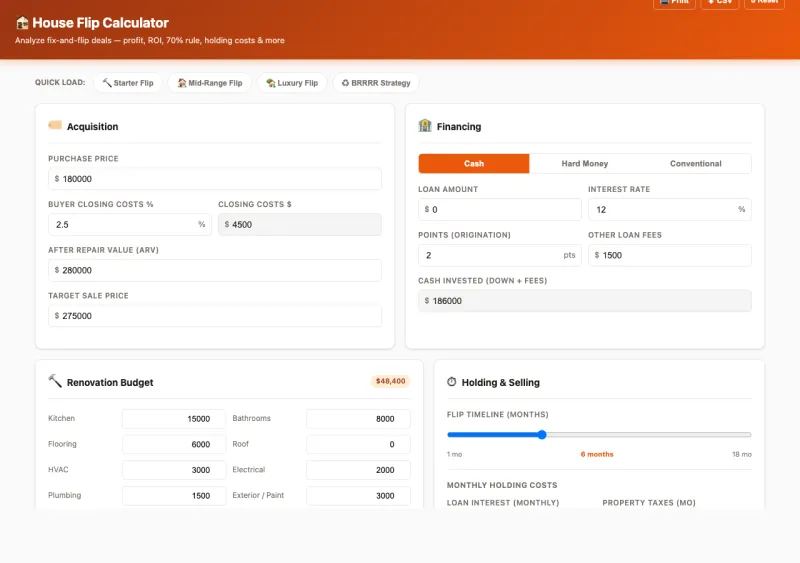Click the 'PROPERTY TAXES (MO)' label

tap(649, 503)
